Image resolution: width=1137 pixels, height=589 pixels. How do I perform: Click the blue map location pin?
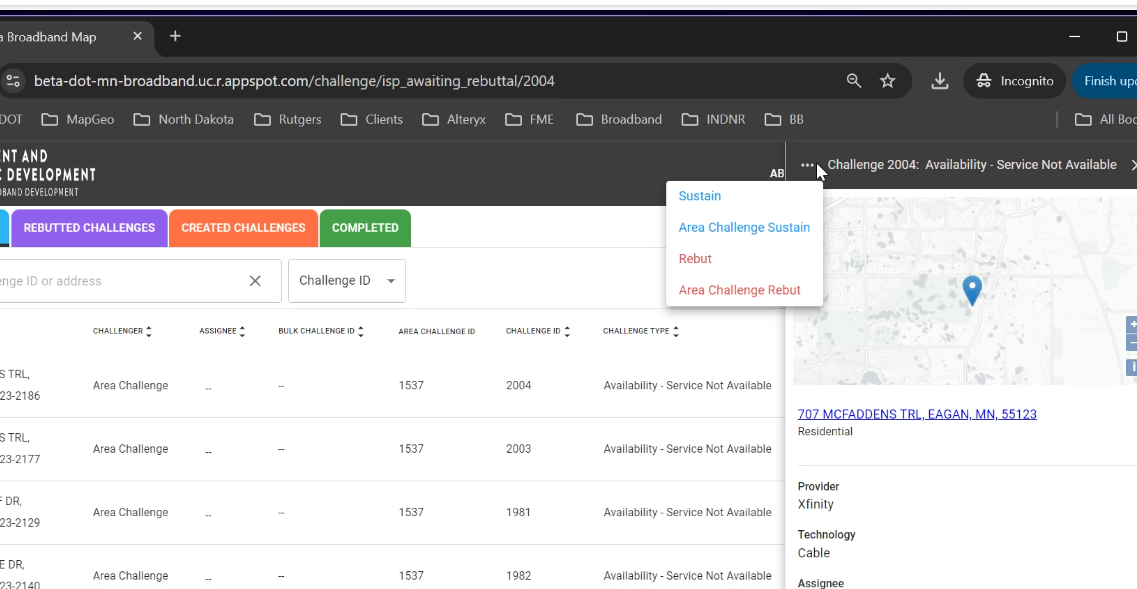(x=971, y=290)
